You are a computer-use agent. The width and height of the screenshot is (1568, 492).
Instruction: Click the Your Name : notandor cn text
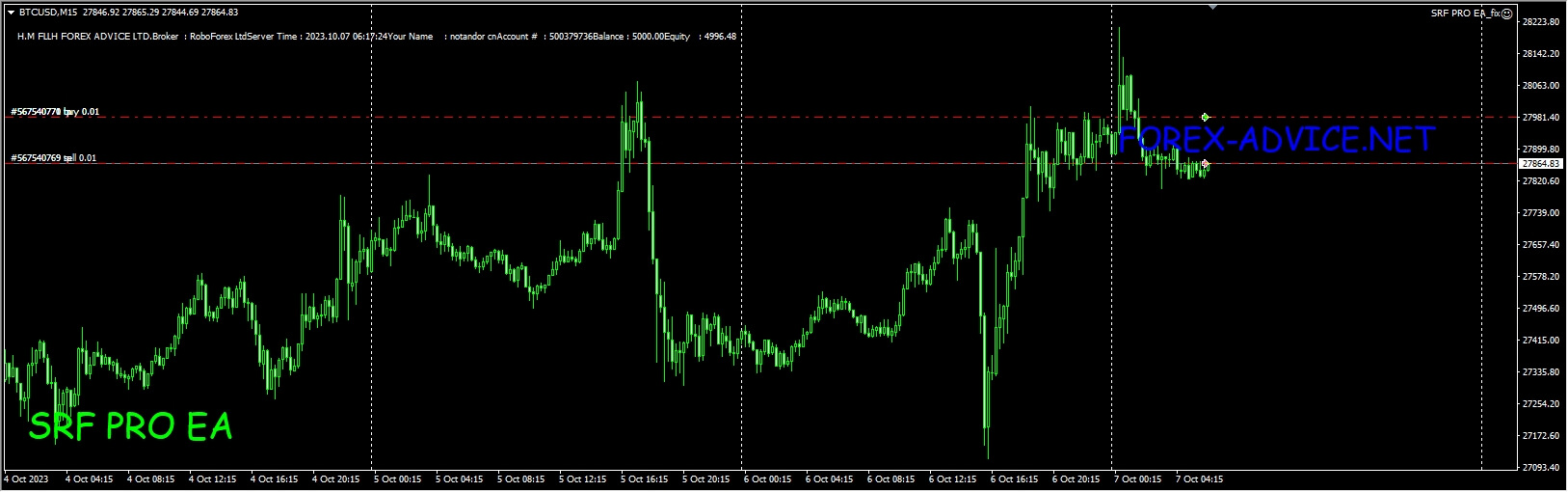pos(441,37)
